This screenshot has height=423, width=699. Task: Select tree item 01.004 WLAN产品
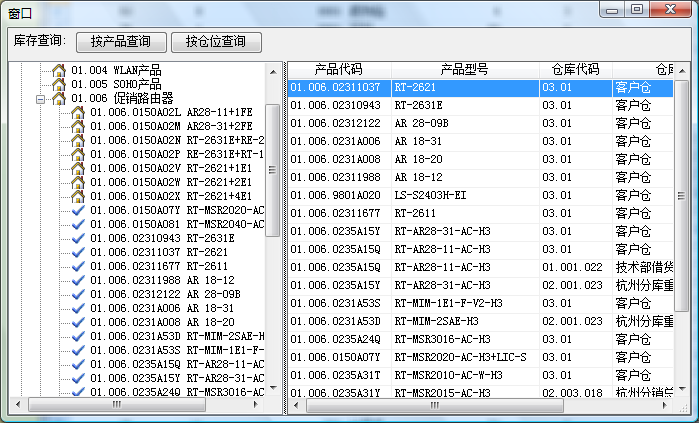click(x=116, y=70)
